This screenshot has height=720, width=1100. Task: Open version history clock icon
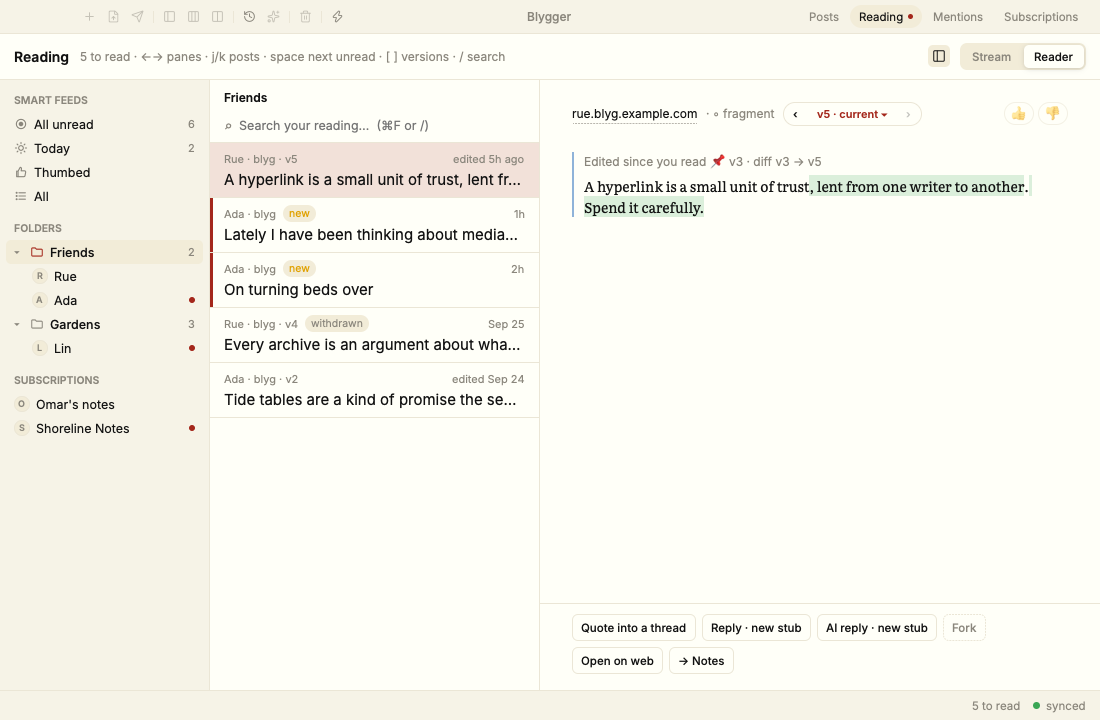(x=249, y=17)
